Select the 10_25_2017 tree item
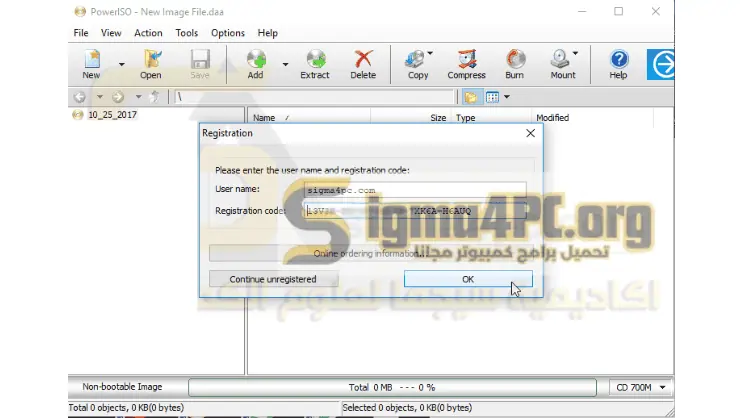Screen dimensions: 743x418 (112, 115)
